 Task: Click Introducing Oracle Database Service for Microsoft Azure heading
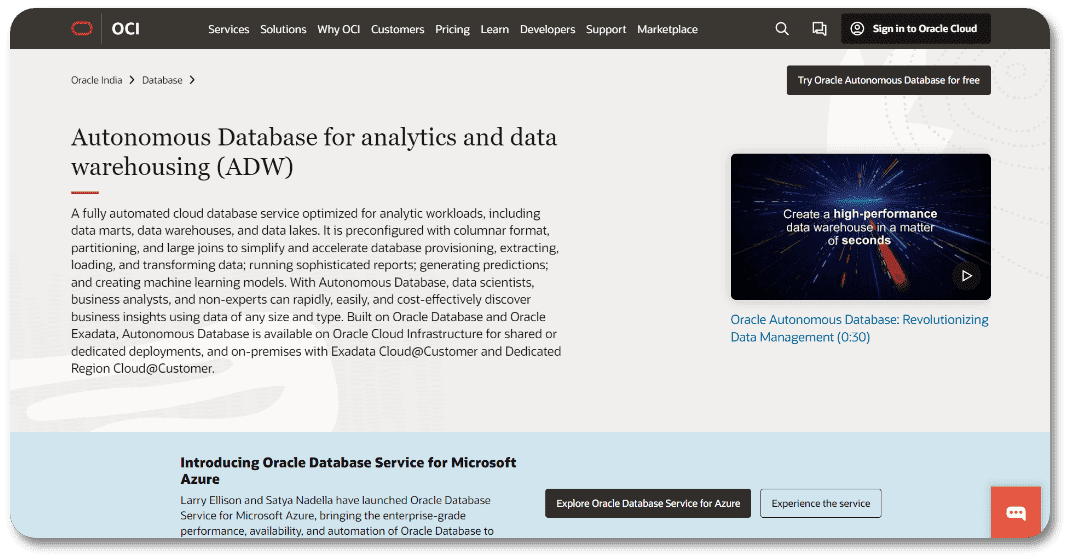tap(348, 471)
